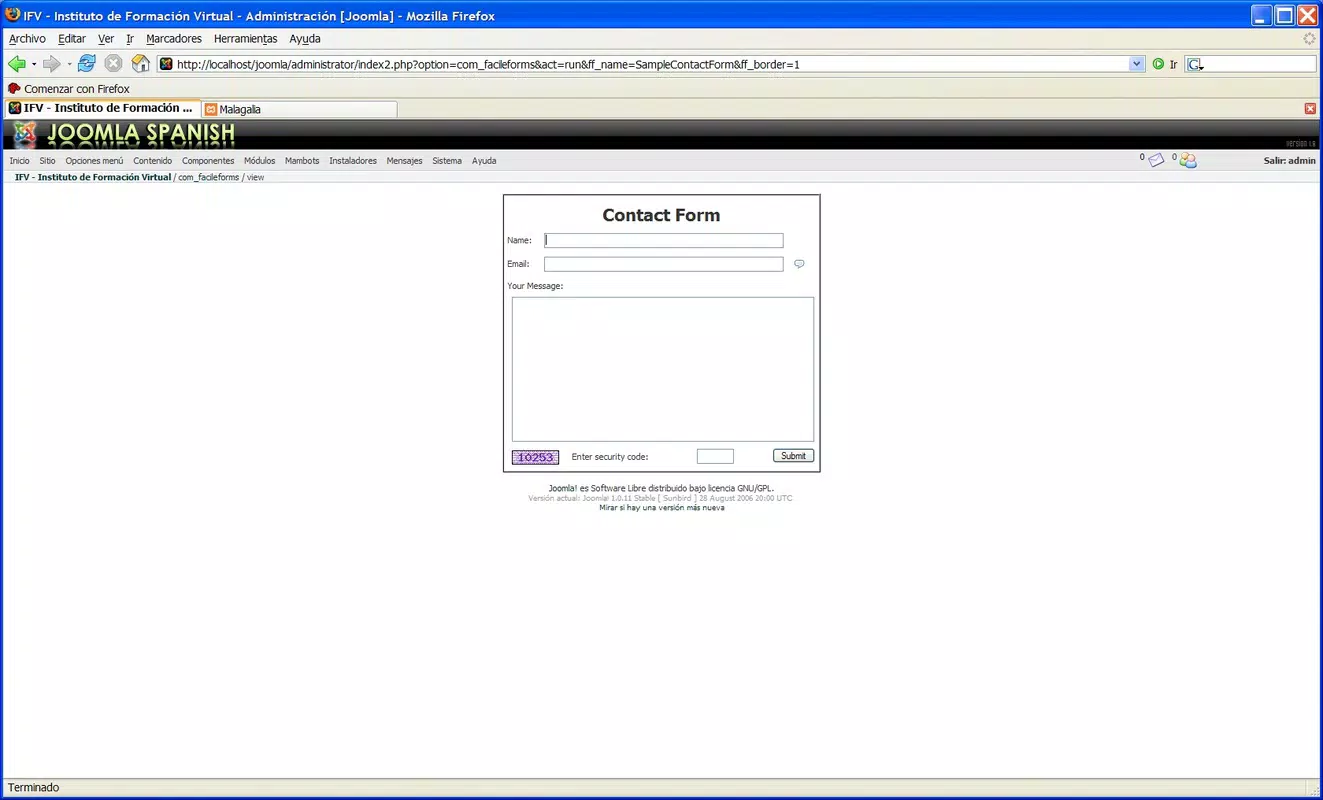The image size is (1323, 800).
Task: Open the Herramientas menu
Action: (245, 39)
